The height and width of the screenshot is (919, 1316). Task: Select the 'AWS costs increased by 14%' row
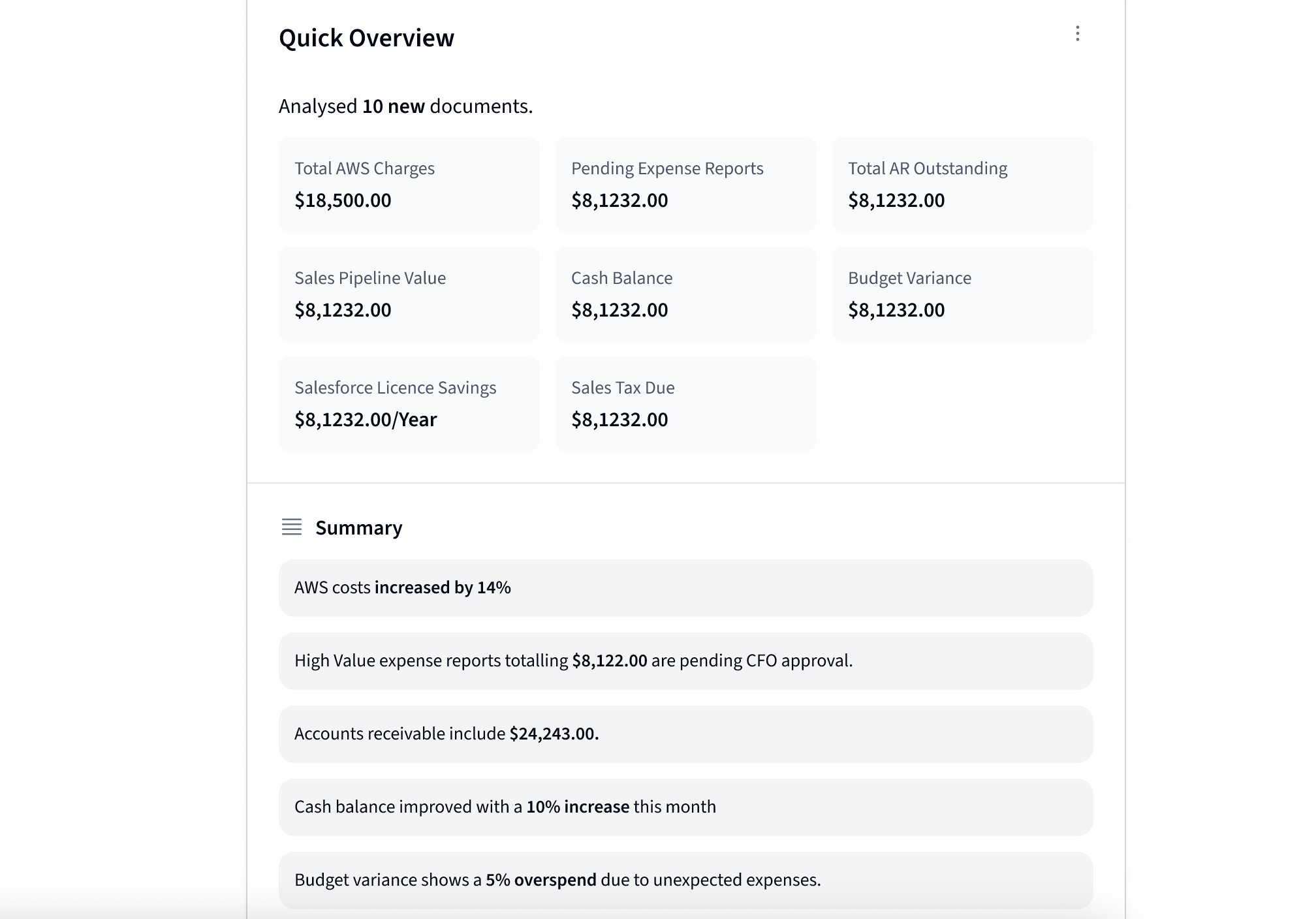pyautogui.click(x=686, y=588)
